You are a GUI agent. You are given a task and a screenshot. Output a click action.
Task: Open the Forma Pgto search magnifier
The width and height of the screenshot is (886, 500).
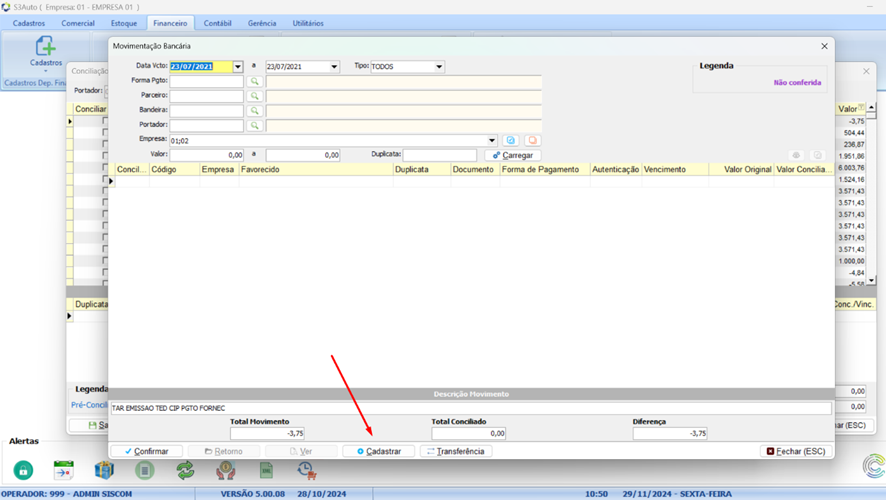tap(255, 81)
